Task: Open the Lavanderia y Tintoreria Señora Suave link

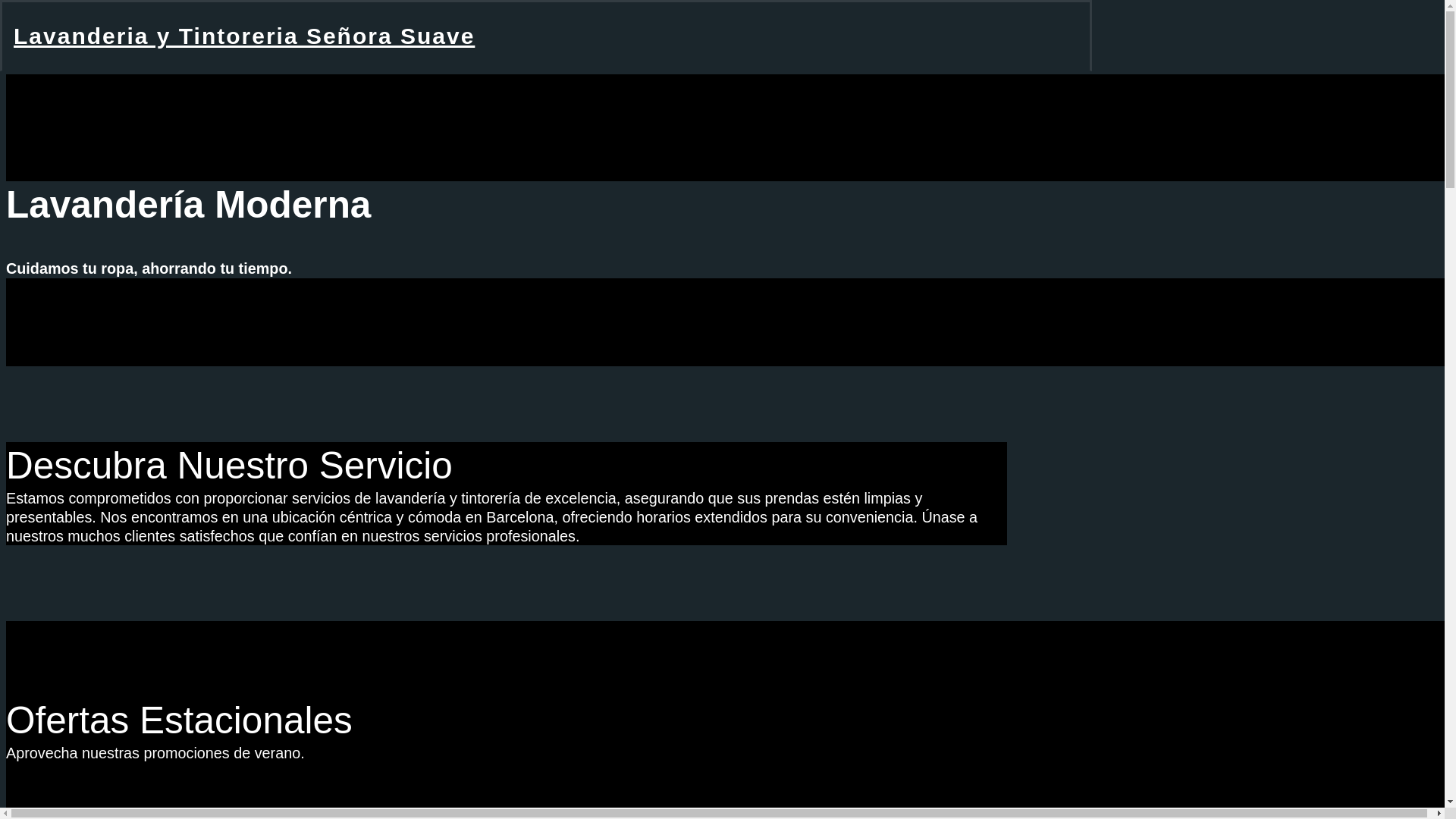Action: coord(244,36)
